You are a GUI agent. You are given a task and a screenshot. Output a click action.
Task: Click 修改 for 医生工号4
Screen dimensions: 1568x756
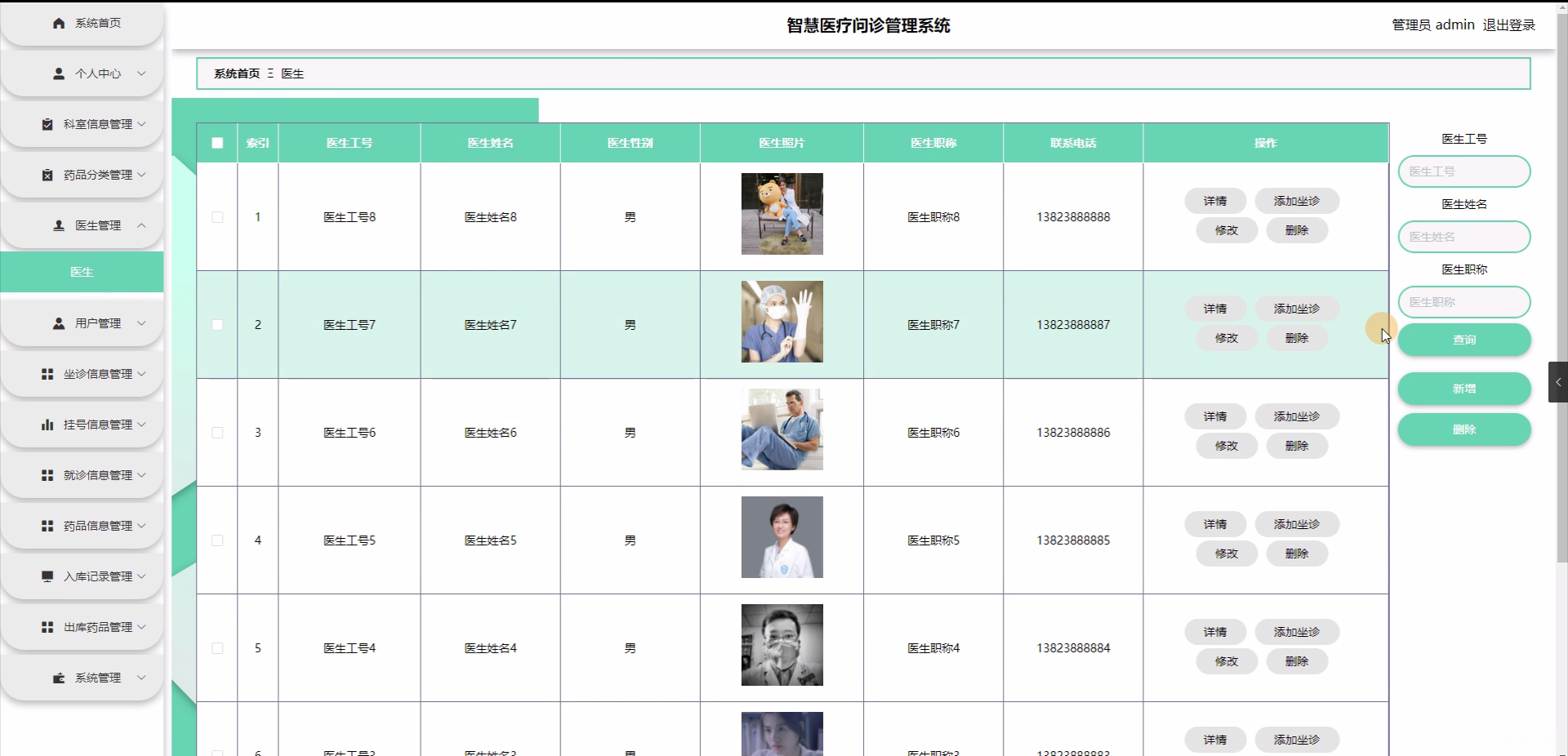coord(1227,661)
